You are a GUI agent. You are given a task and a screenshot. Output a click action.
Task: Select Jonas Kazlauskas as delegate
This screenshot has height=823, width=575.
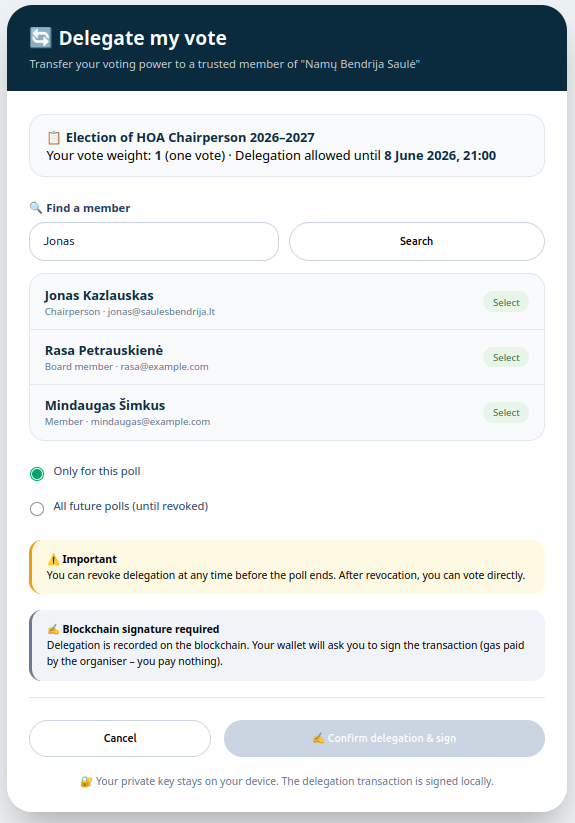pyautogui.click(x=506, y=302)
